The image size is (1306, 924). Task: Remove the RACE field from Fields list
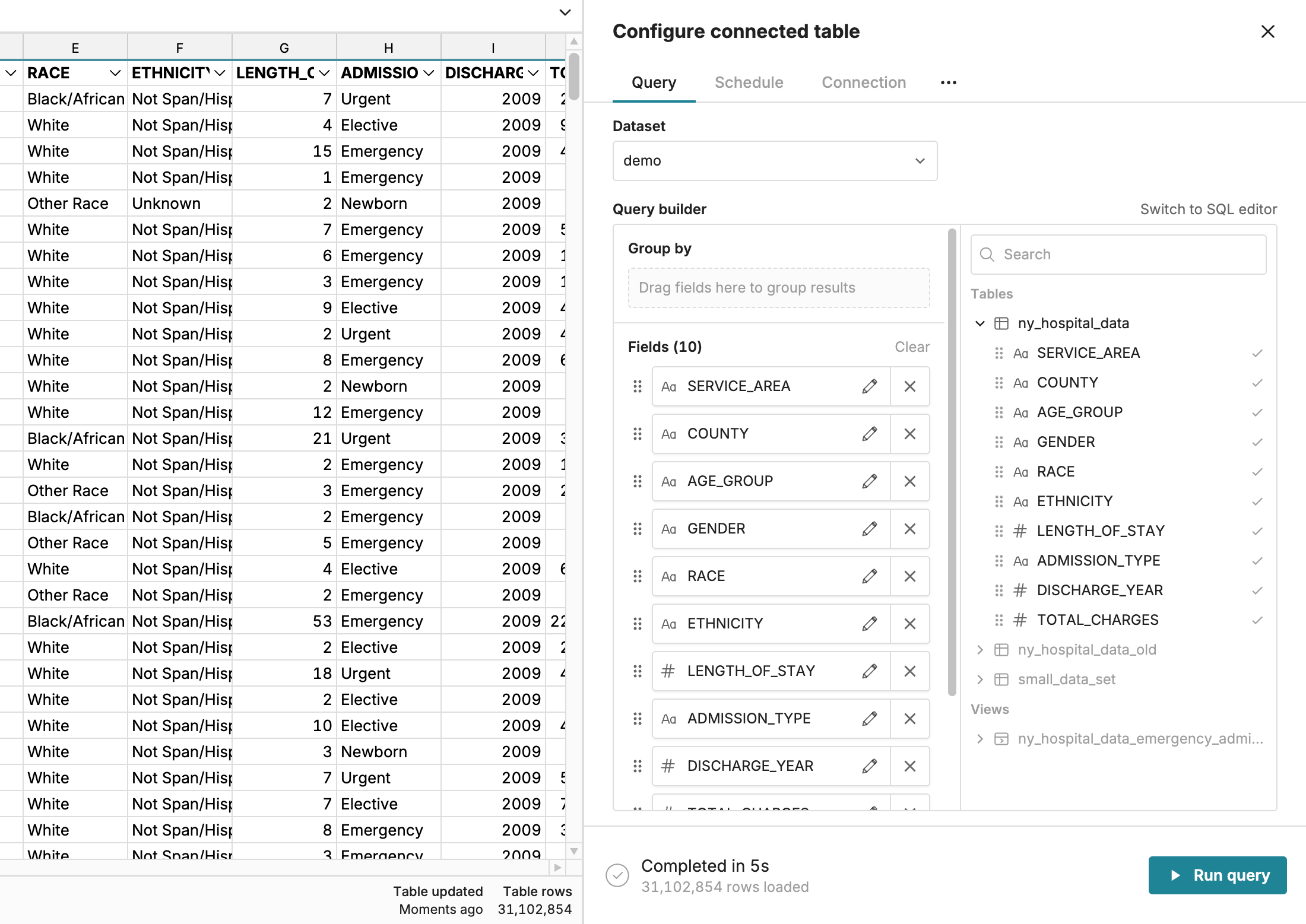(x=909, y=576)
